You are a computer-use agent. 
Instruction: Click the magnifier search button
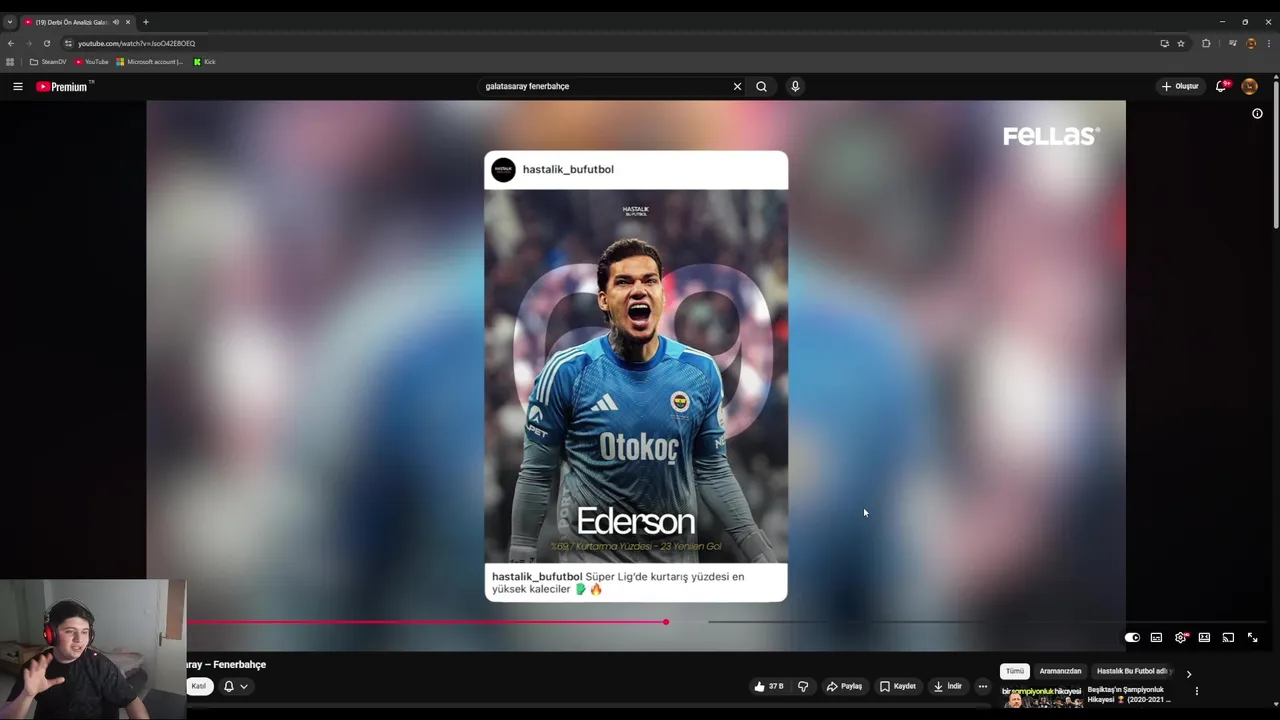pos(761,87)
